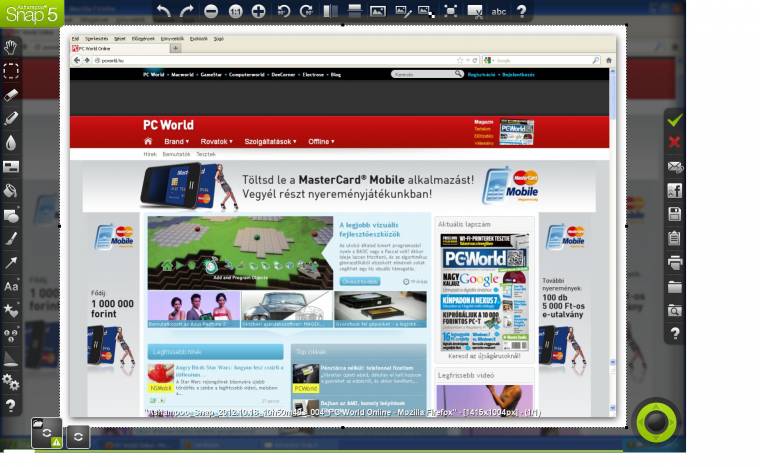Click the folder icon in the right toolbar
The width and height of the screenshot is (760, 467).
[674, 286]
